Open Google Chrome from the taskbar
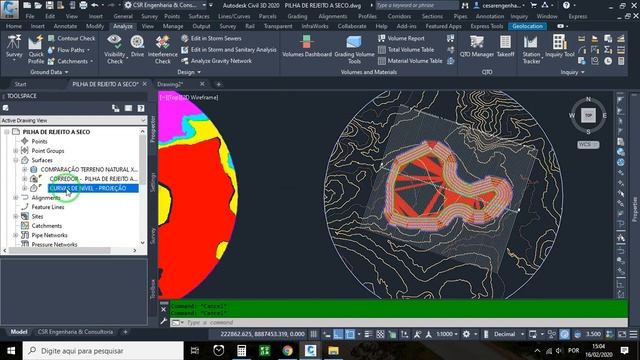 pos(287,351)
